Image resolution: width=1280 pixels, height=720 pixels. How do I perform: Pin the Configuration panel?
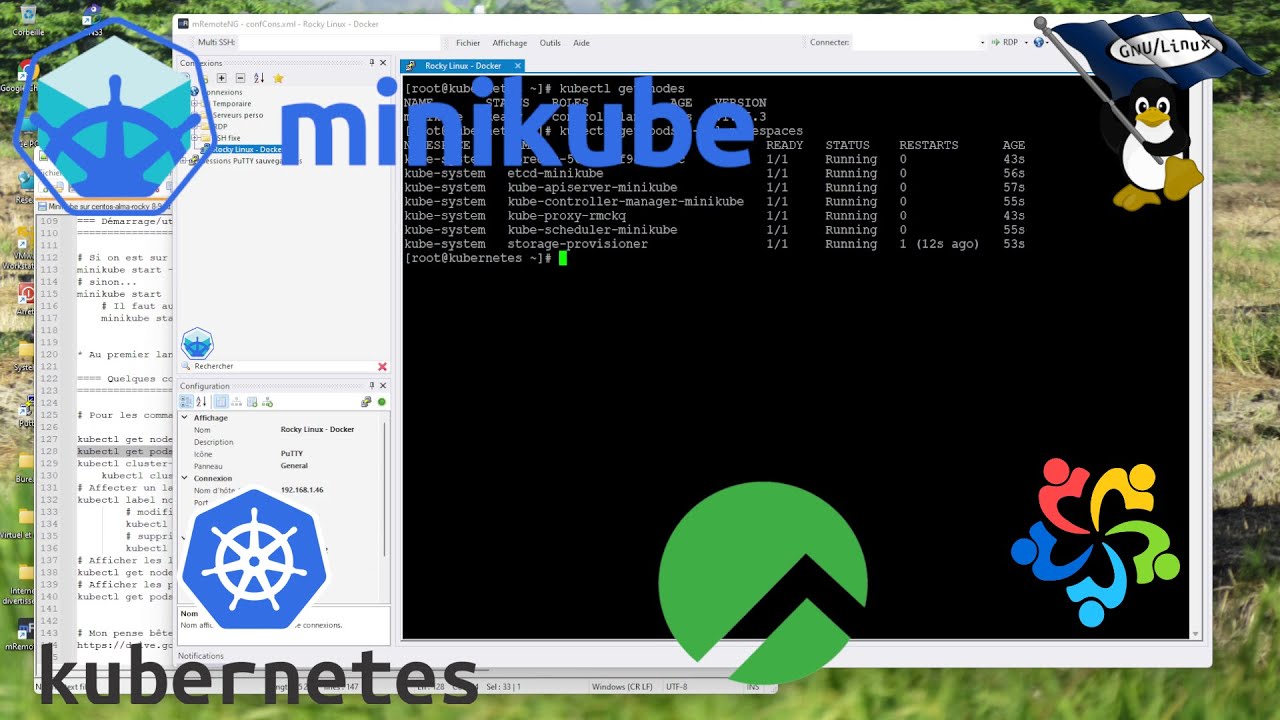372,386
